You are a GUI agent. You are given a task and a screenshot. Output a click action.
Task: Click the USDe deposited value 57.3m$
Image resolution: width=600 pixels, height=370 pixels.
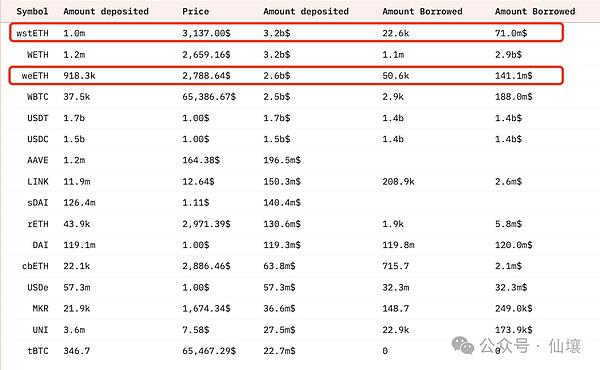[x=279, y=287]
